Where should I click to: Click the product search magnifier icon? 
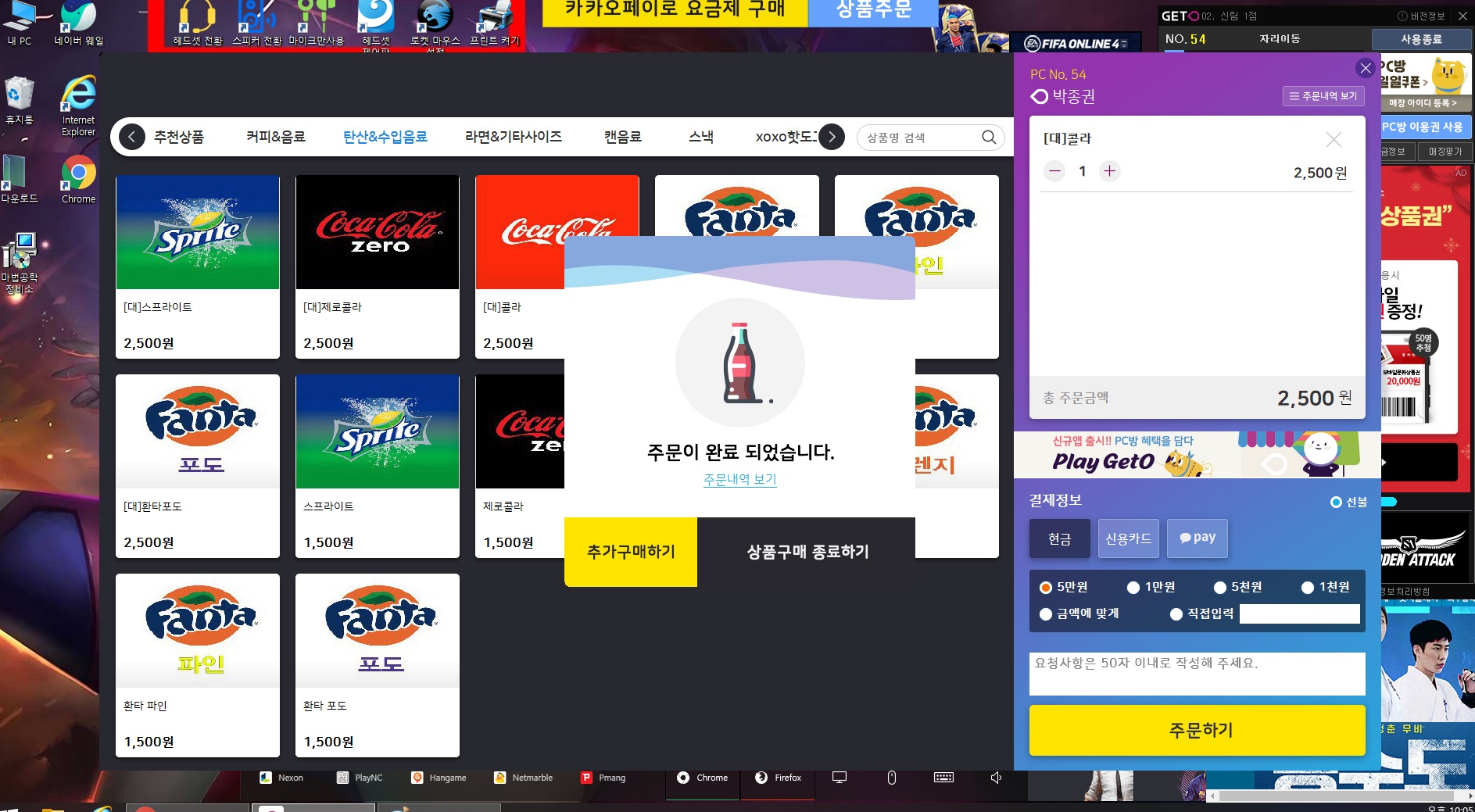989,138
